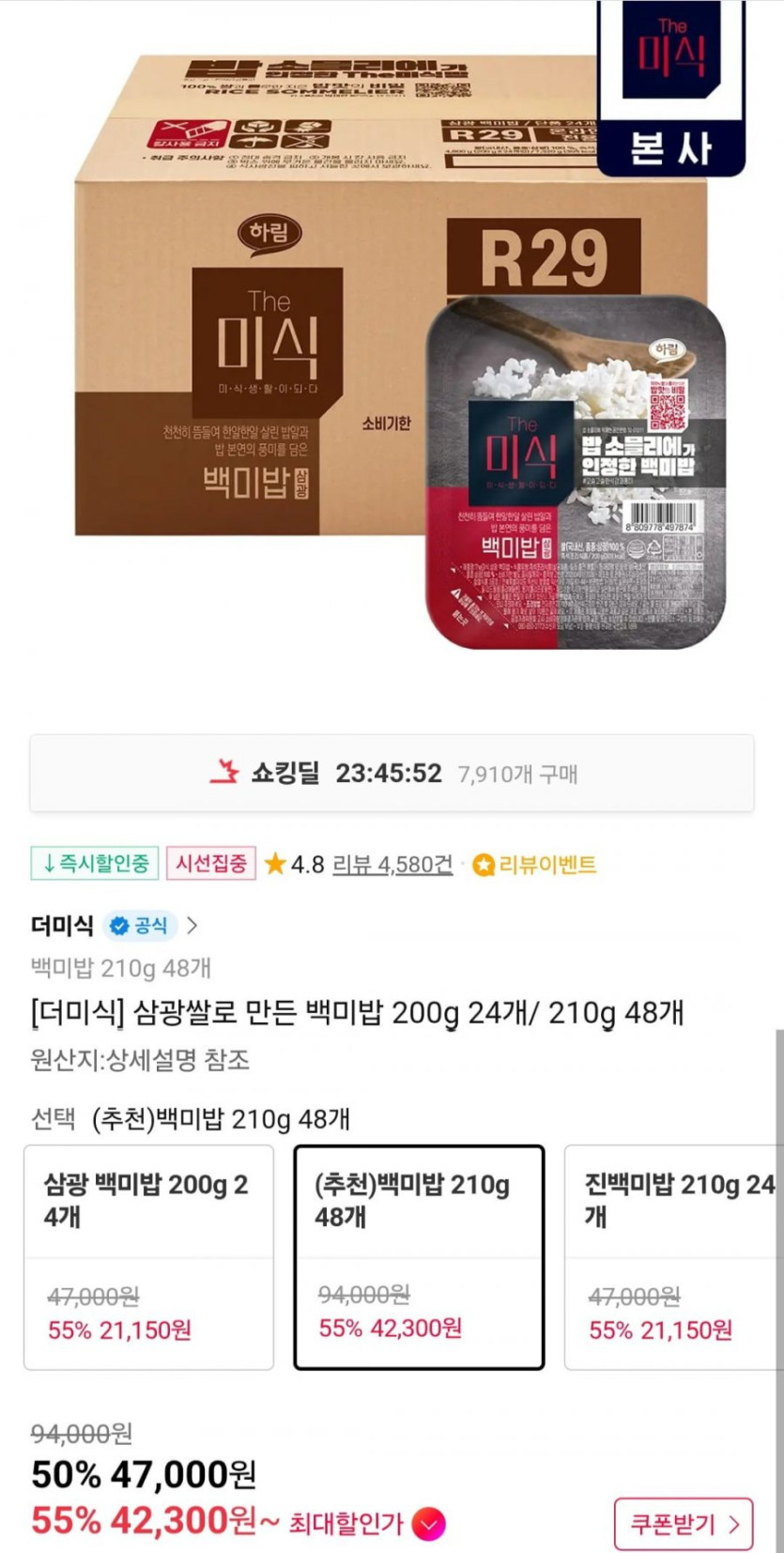Select option 삼광 백미밥 200g 24개
784x1553 pixels.
pos(148,1257)
